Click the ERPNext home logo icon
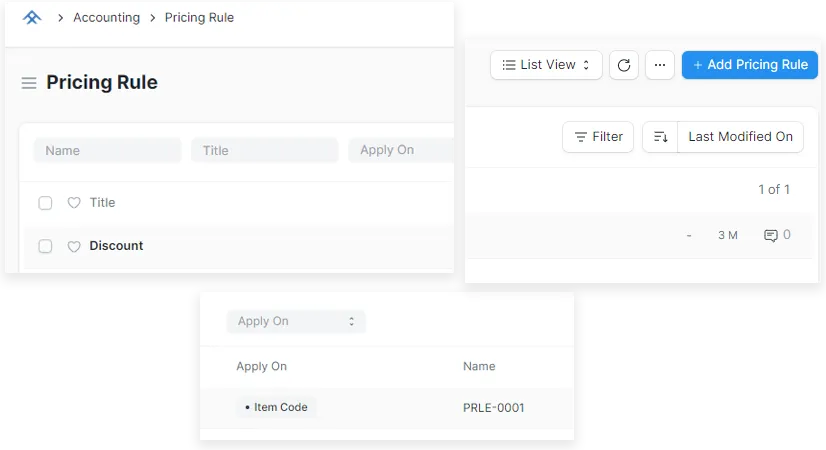Image resolution: width=826 pixels, height=450 pixels. [x=32, y=18]
